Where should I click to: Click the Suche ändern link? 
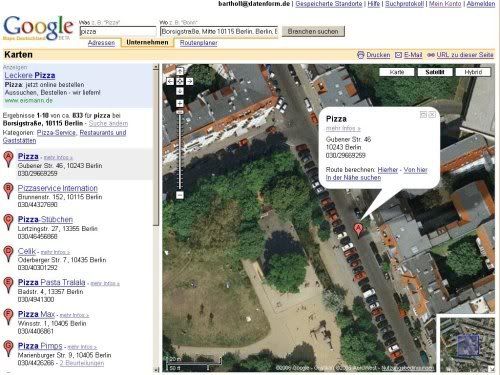[108, 123]
